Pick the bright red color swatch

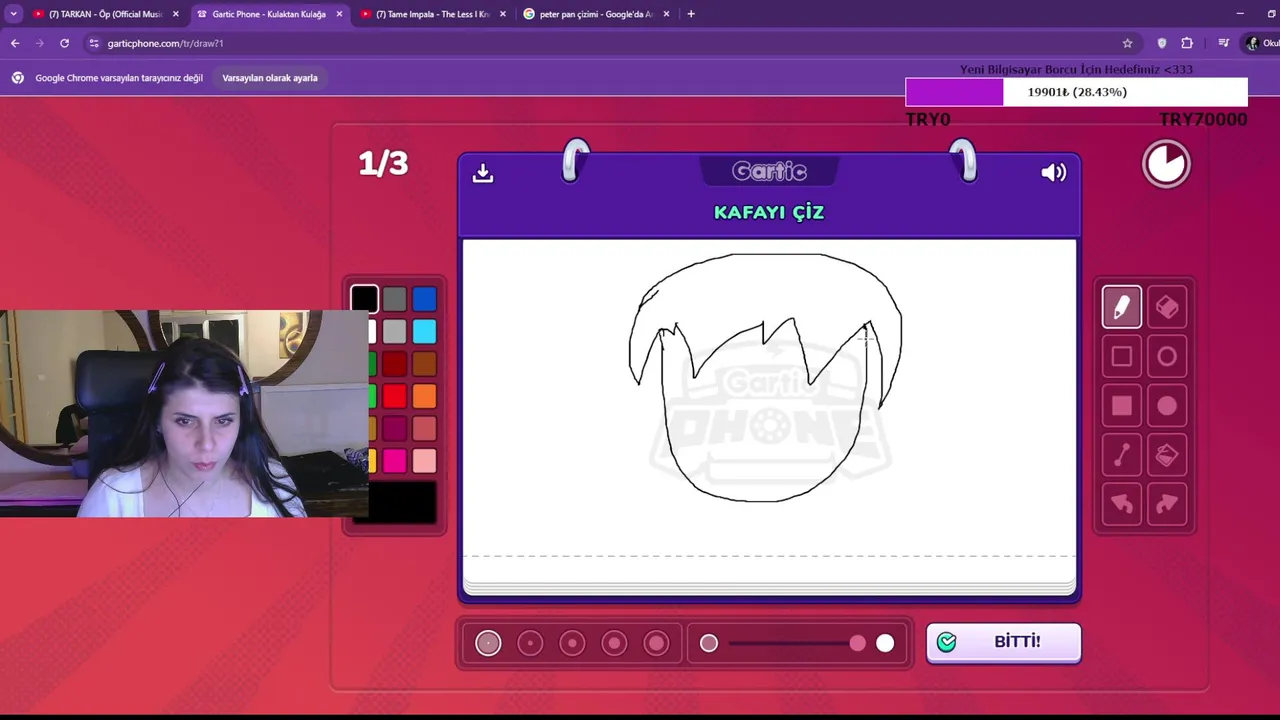(x=395, y=397)
